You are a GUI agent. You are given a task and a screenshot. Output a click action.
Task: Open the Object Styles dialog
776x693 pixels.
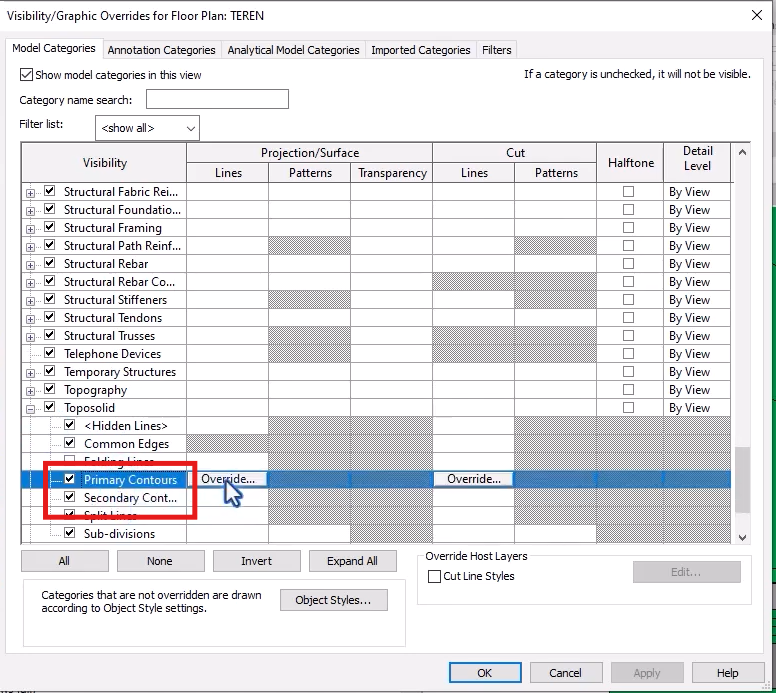pyautogui.click(x=333, y=600)
